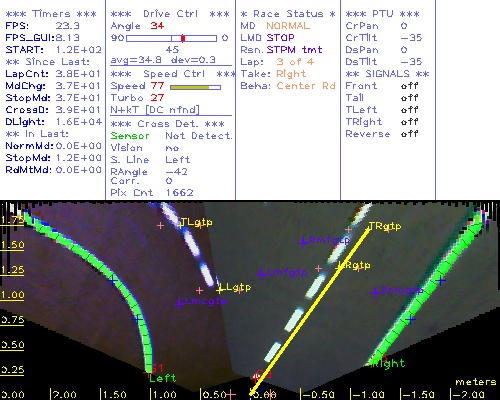
Task: Click the TRgtp yellow cross marker
Action: coord(368,229)
